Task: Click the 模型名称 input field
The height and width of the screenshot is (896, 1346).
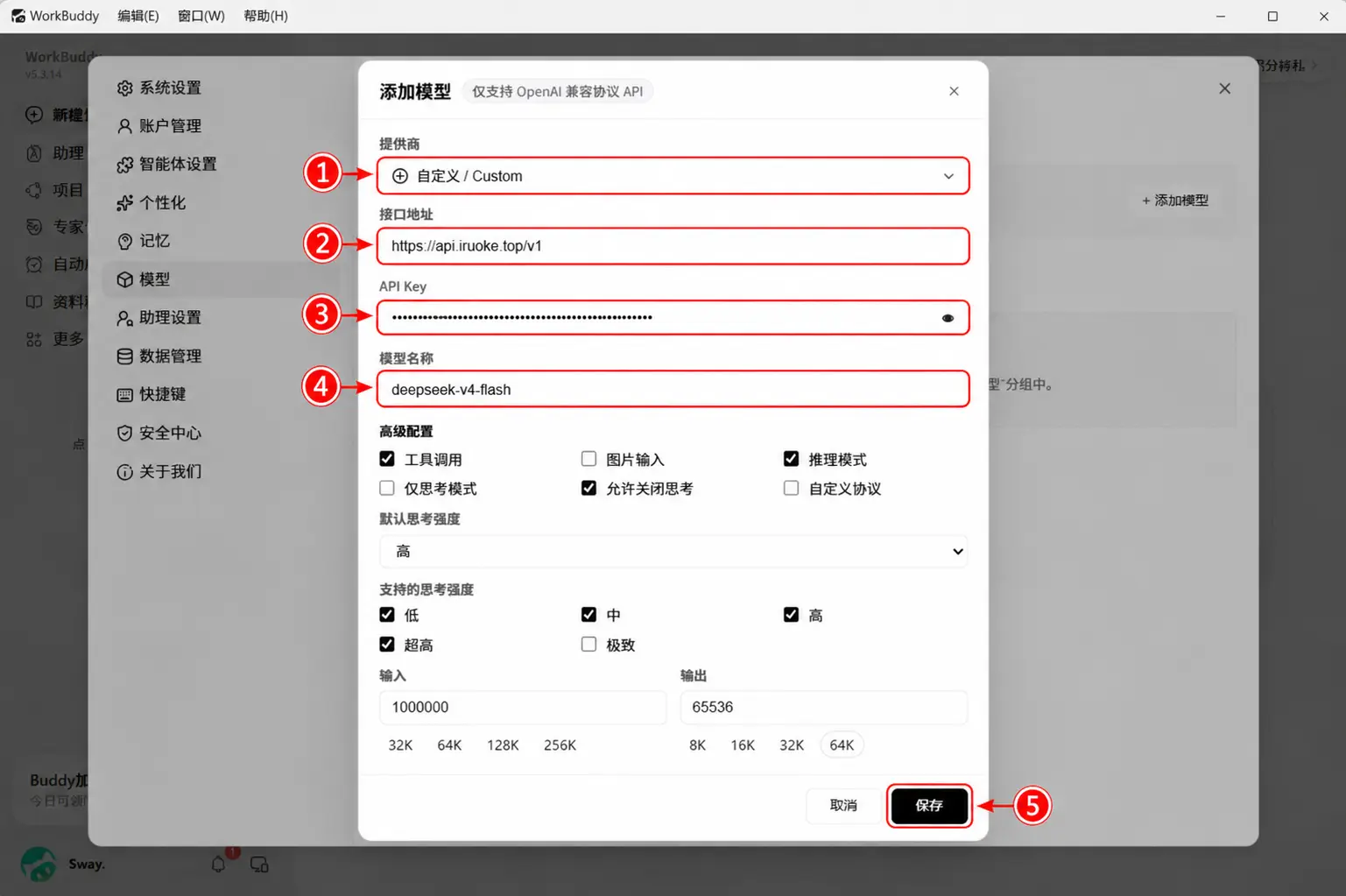Action: coord(673,390)
